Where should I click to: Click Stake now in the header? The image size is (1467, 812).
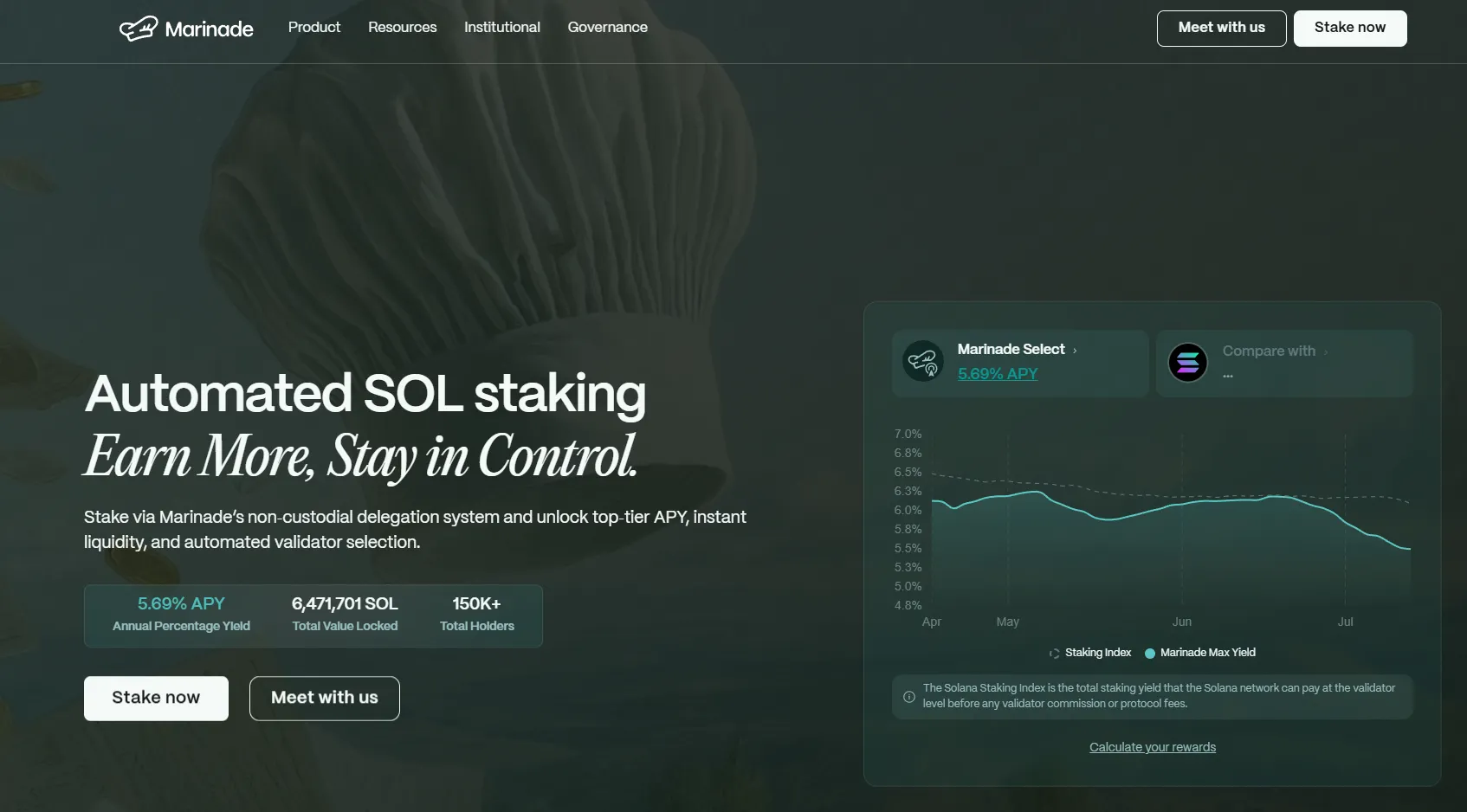tap(1350, 29)
